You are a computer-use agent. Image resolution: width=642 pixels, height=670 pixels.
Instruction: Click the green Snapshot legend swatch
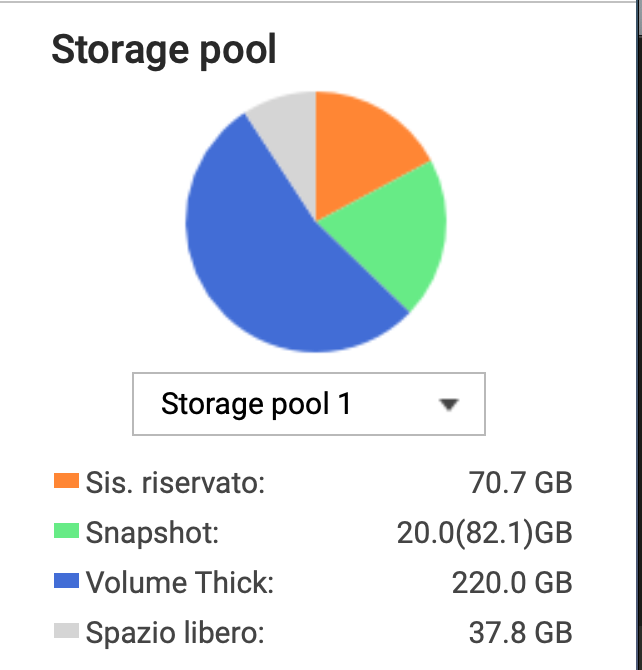coord(66,532)
